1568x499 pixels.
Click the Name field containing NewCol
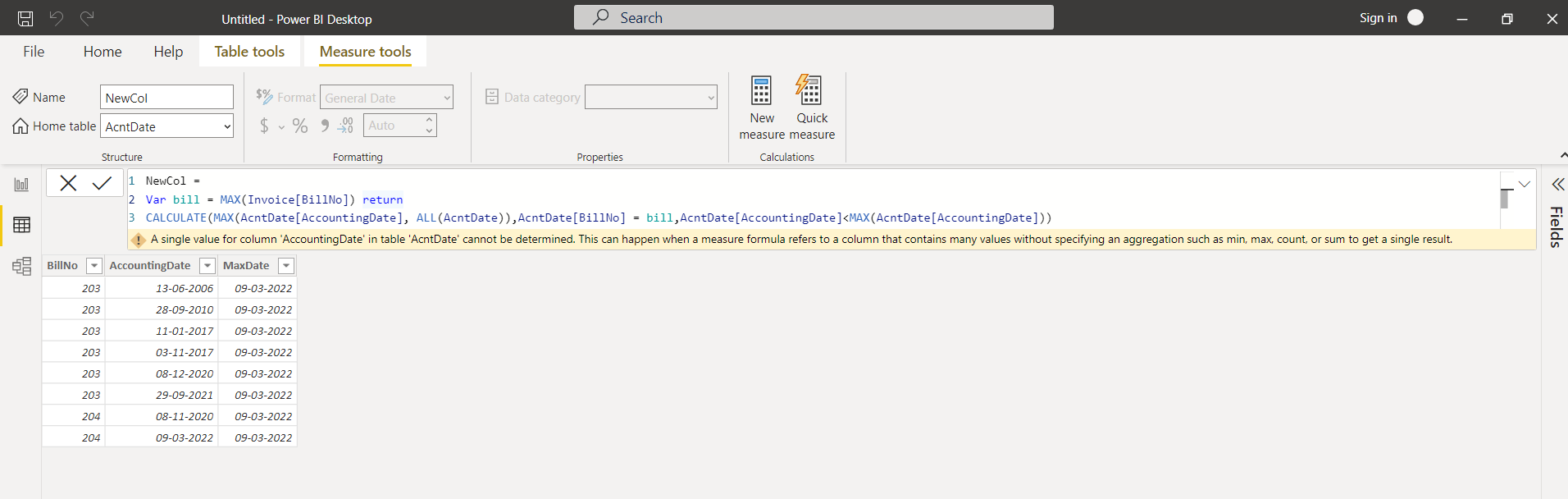[x=166, y=98]
